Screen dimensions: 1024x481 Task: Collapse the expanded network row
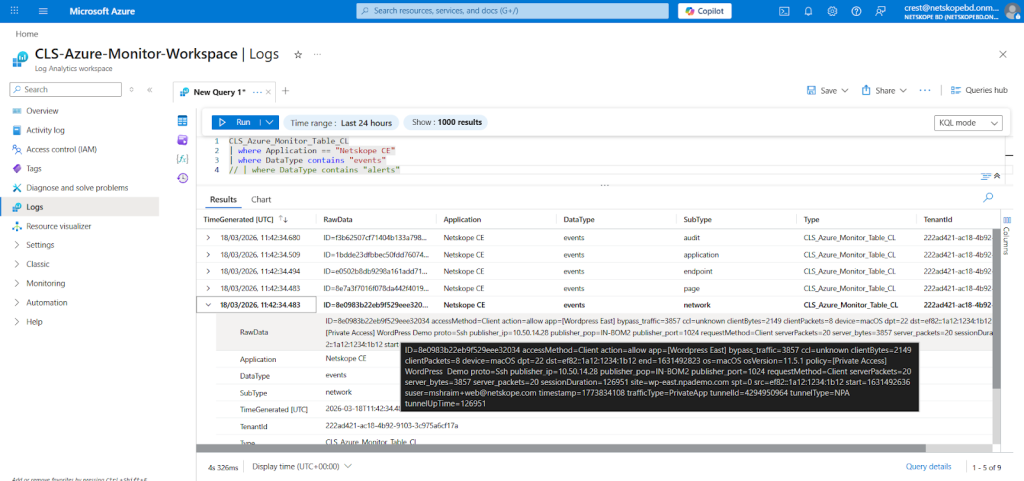tap(208, 305)
